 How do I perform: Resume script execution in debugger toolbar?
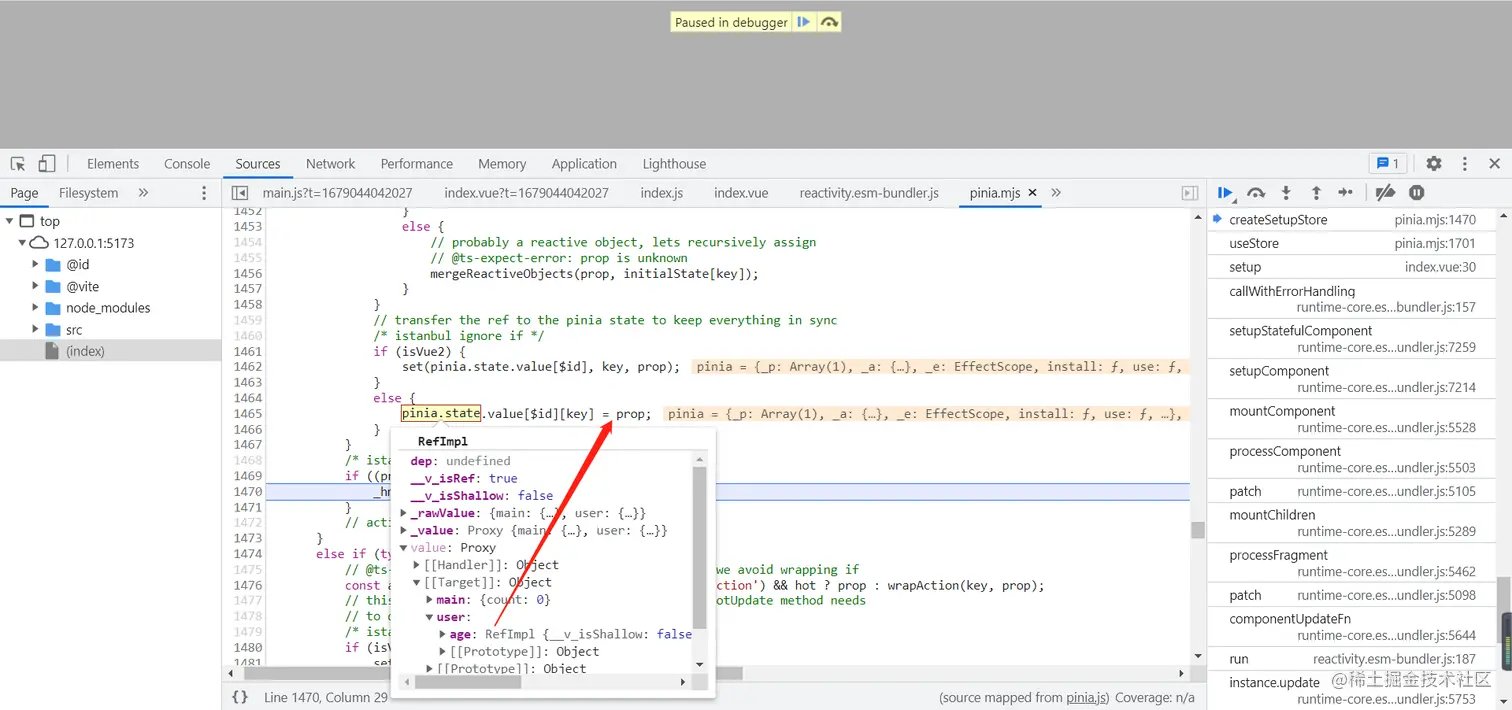pos(1226,192)
